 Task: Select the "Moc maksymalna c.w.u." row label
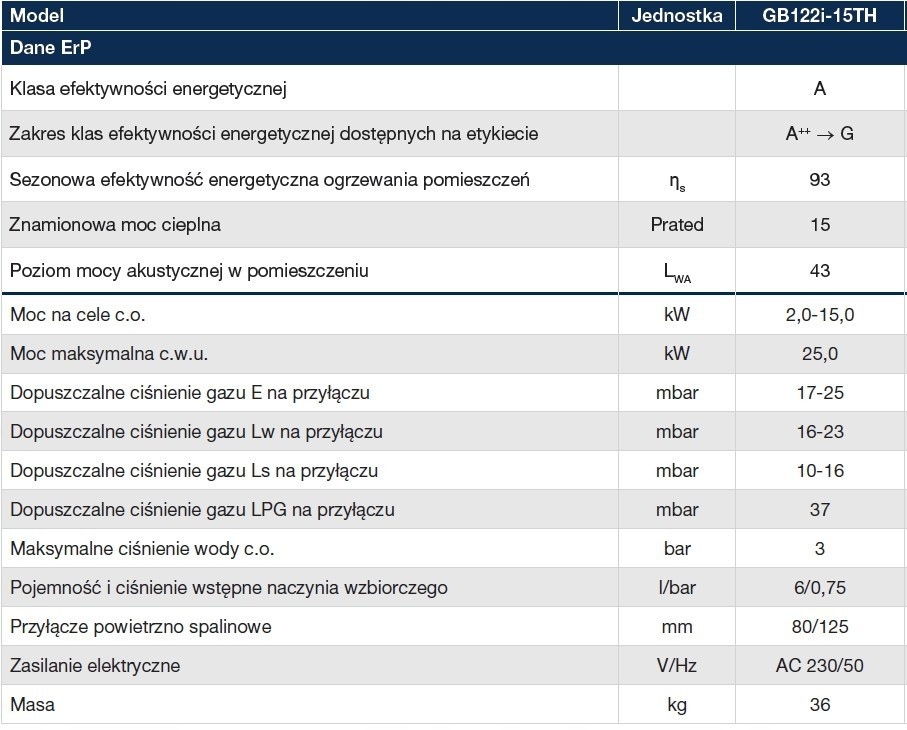[109, 354]
